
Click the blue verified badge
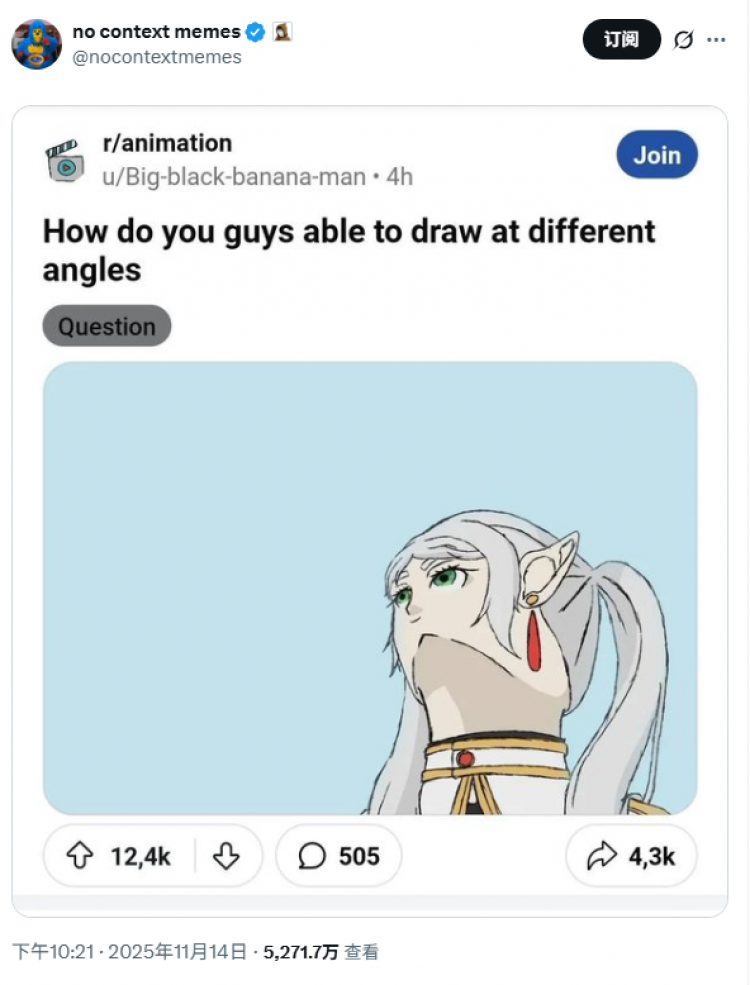click(255, 31)
